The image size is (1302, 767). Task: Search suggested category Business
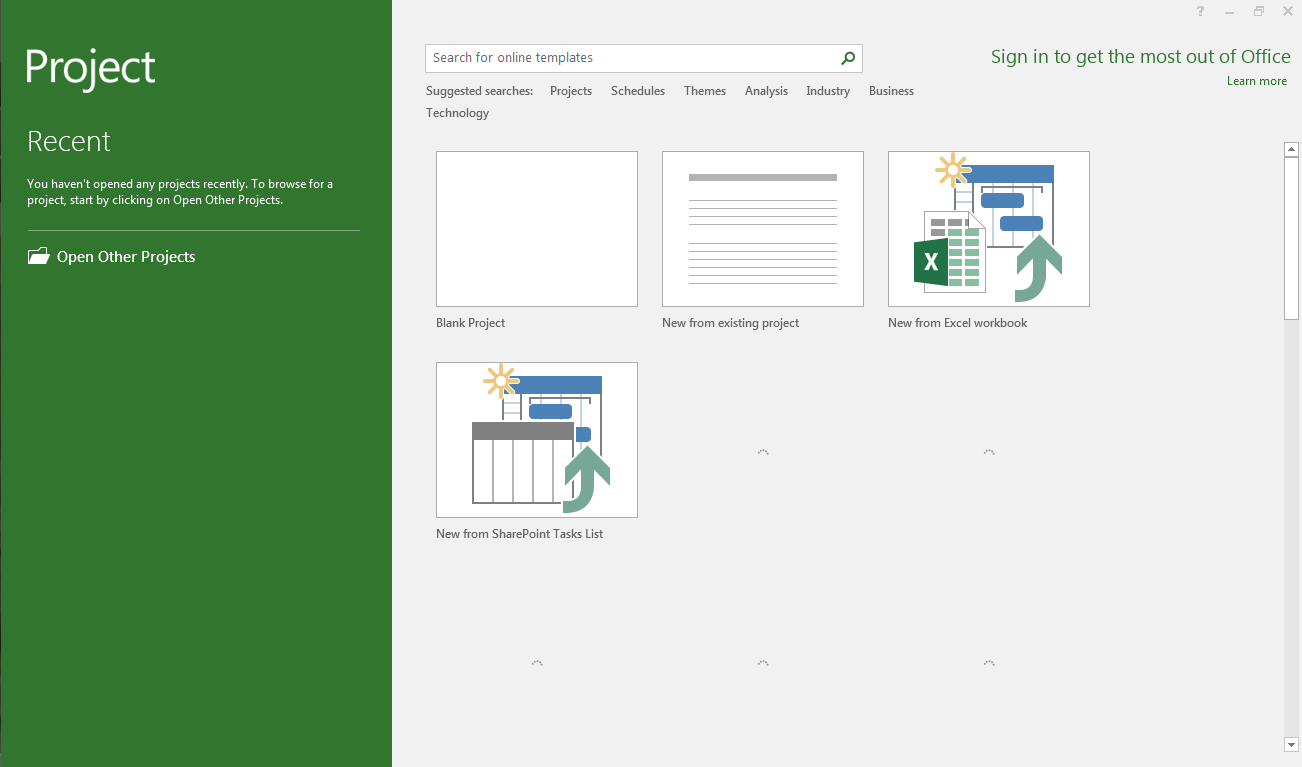pos(891,91)
